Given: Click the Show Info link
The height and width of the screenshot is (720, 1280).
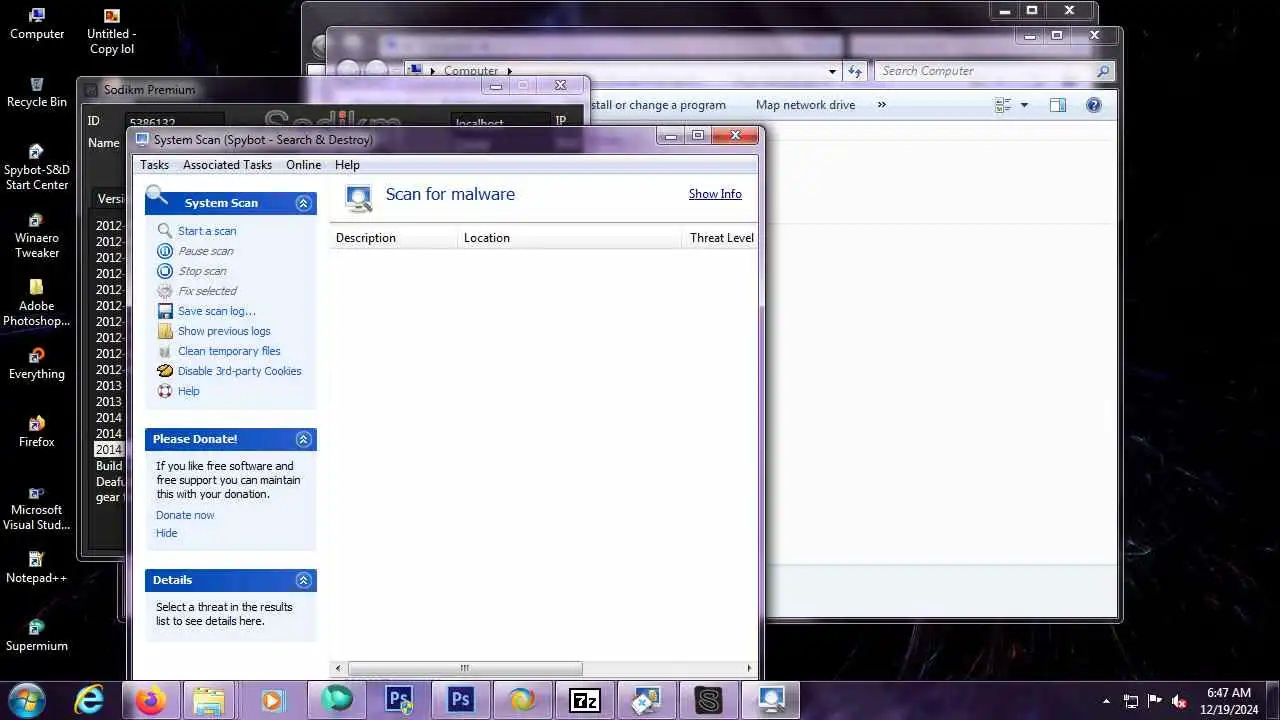Looking at the screenshot, I should pyautogui.click(x=715, y=194).
